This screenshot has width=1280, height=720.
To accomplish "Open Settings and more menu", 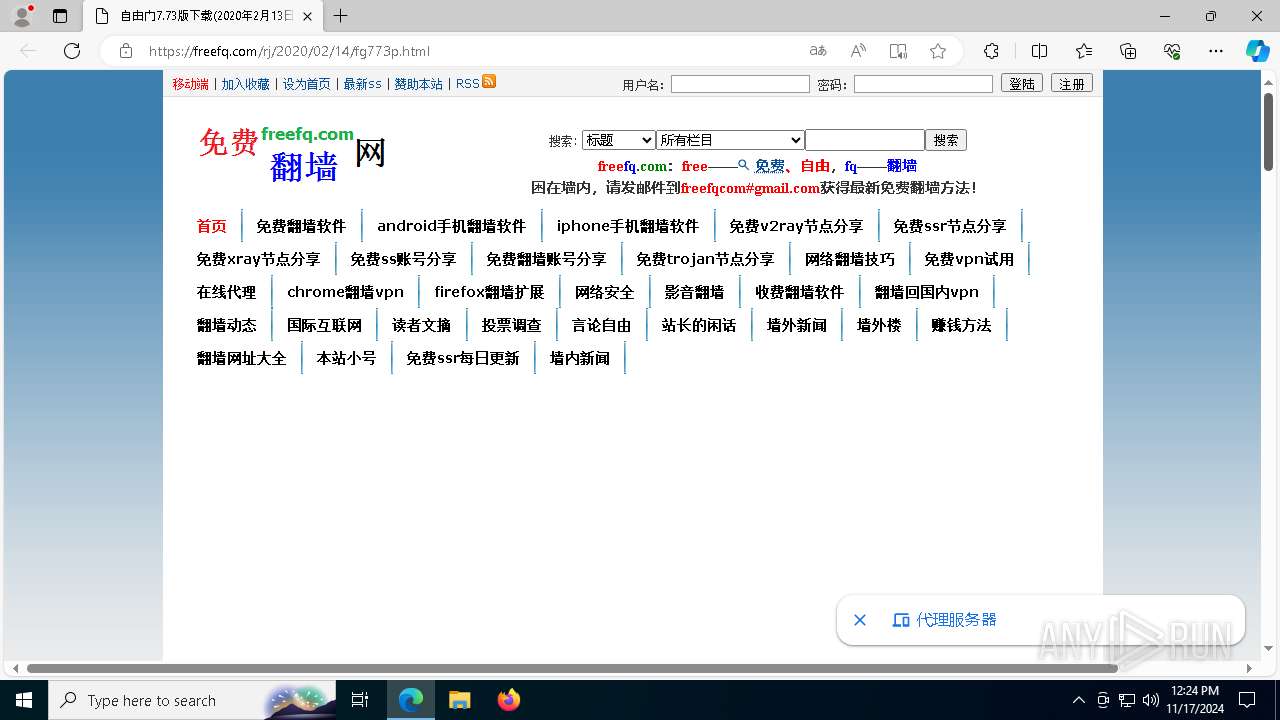I will 1216,51.
